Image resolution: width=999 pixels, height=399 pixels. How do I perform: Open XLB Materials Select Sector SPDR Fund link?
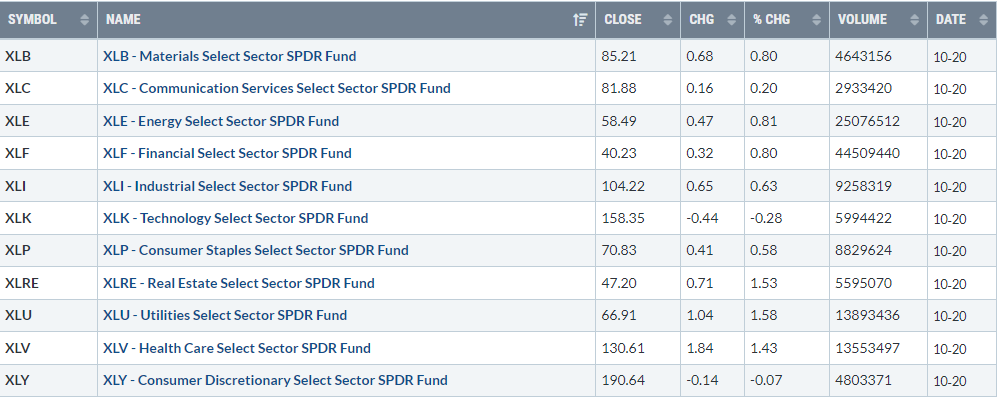[x=229, y=56]
